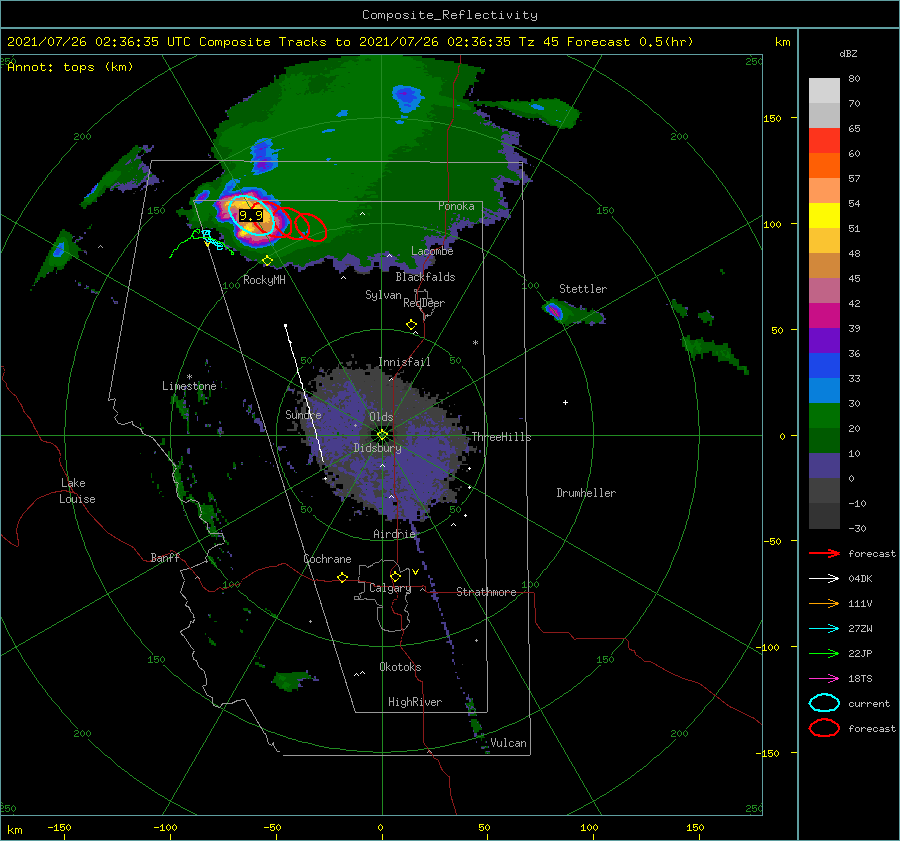
Task: Click the dBZ legend heading
Action: click(848, 53)
